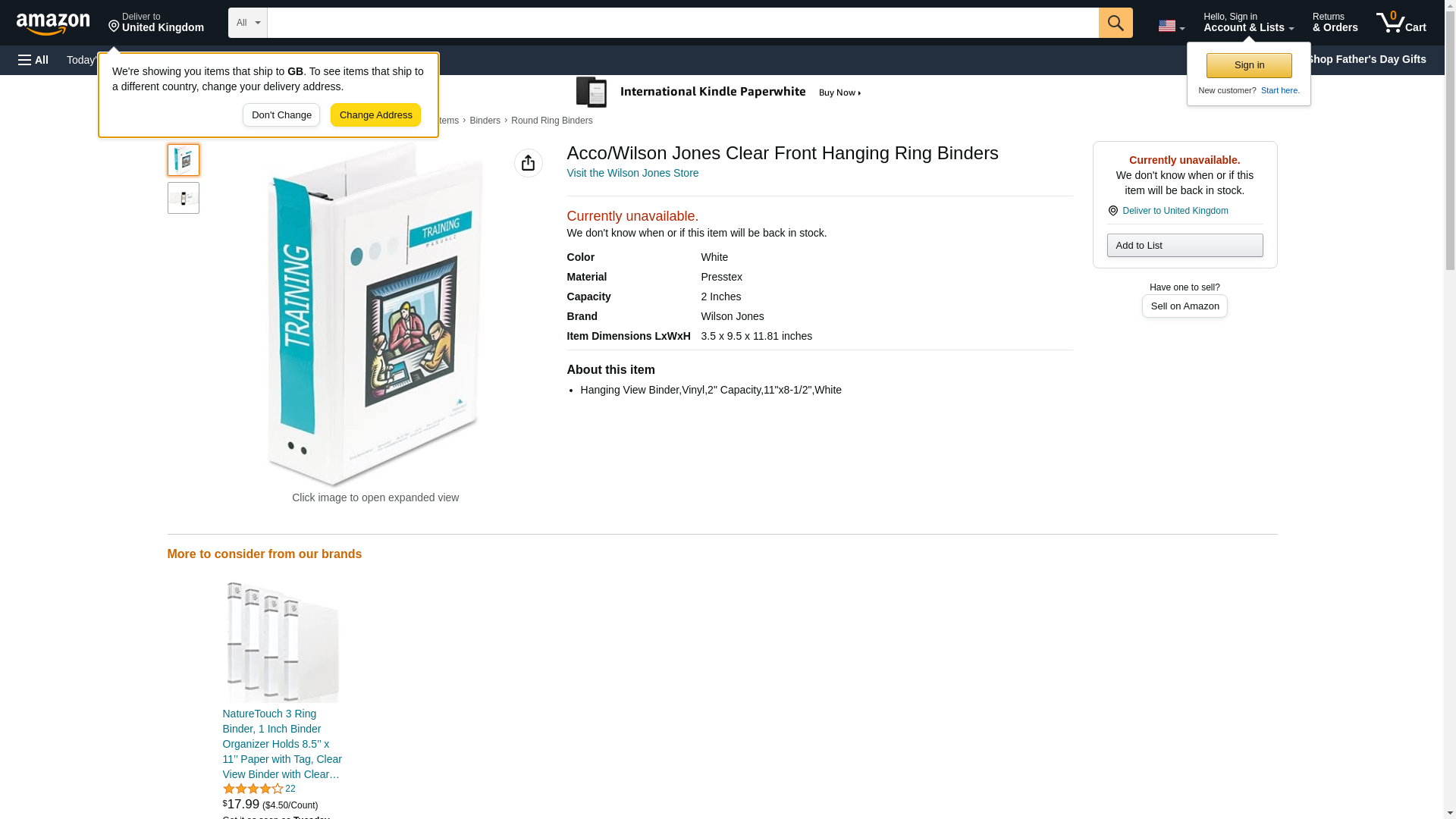The image size is (1456, 819).
Task: Open Shop Father's Day Gifts link
Action: coord(1365,59)
